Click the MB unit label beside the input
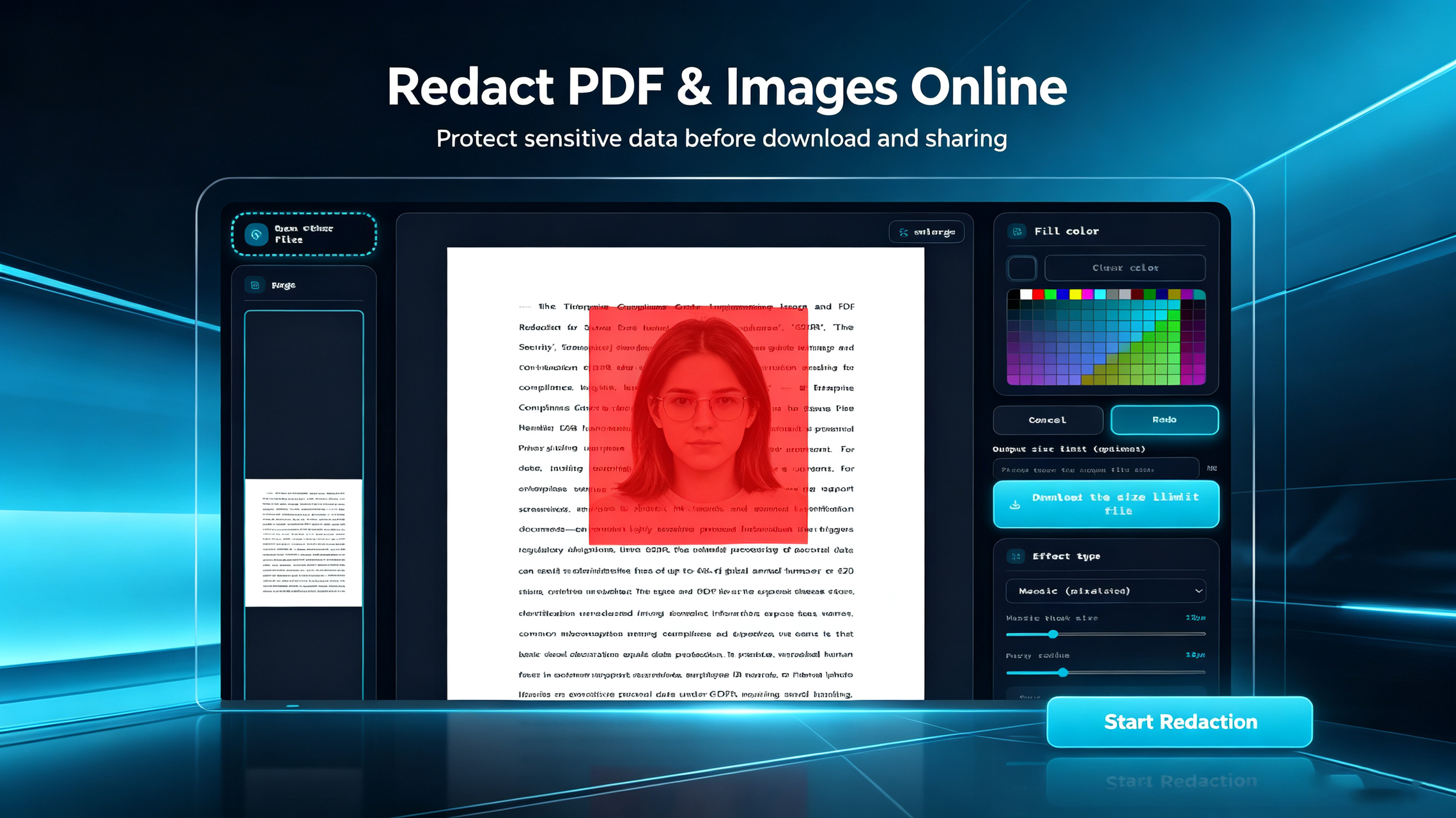Viewport: 1456px width, 818px height. 1211,468
